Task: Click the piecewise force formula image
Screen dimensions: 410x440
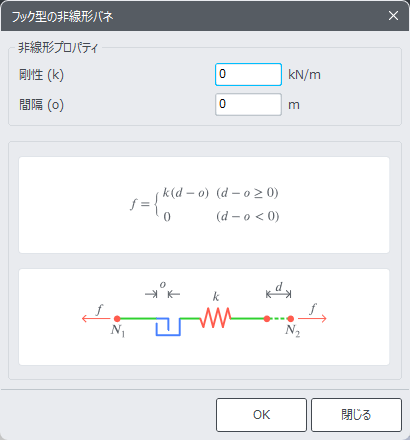Action: pyautogui.click(x=204, y=205)
